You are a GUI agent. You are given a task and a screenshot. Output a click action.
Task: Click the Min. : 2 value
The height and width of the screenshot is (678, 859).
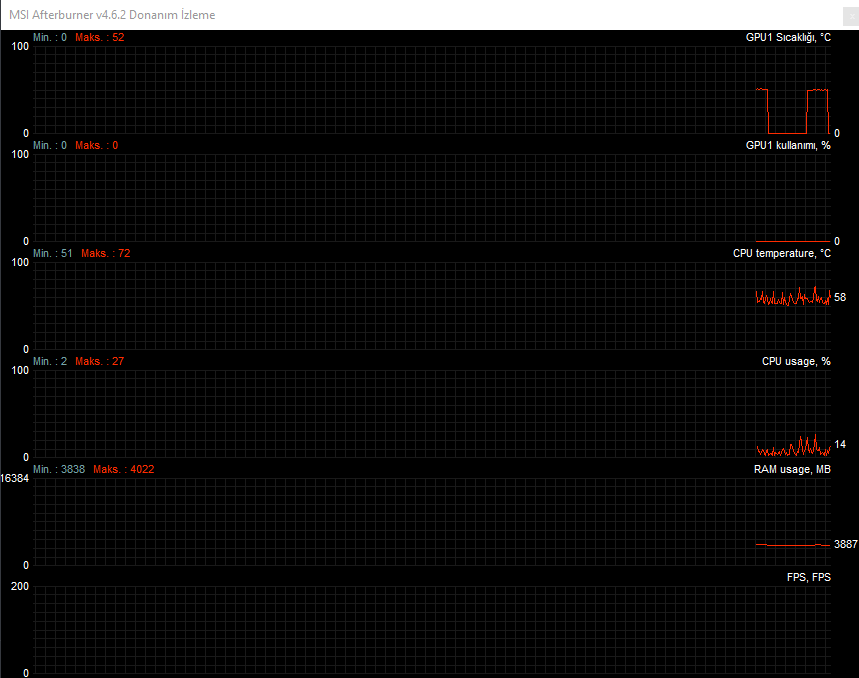[x=50, y=361]
